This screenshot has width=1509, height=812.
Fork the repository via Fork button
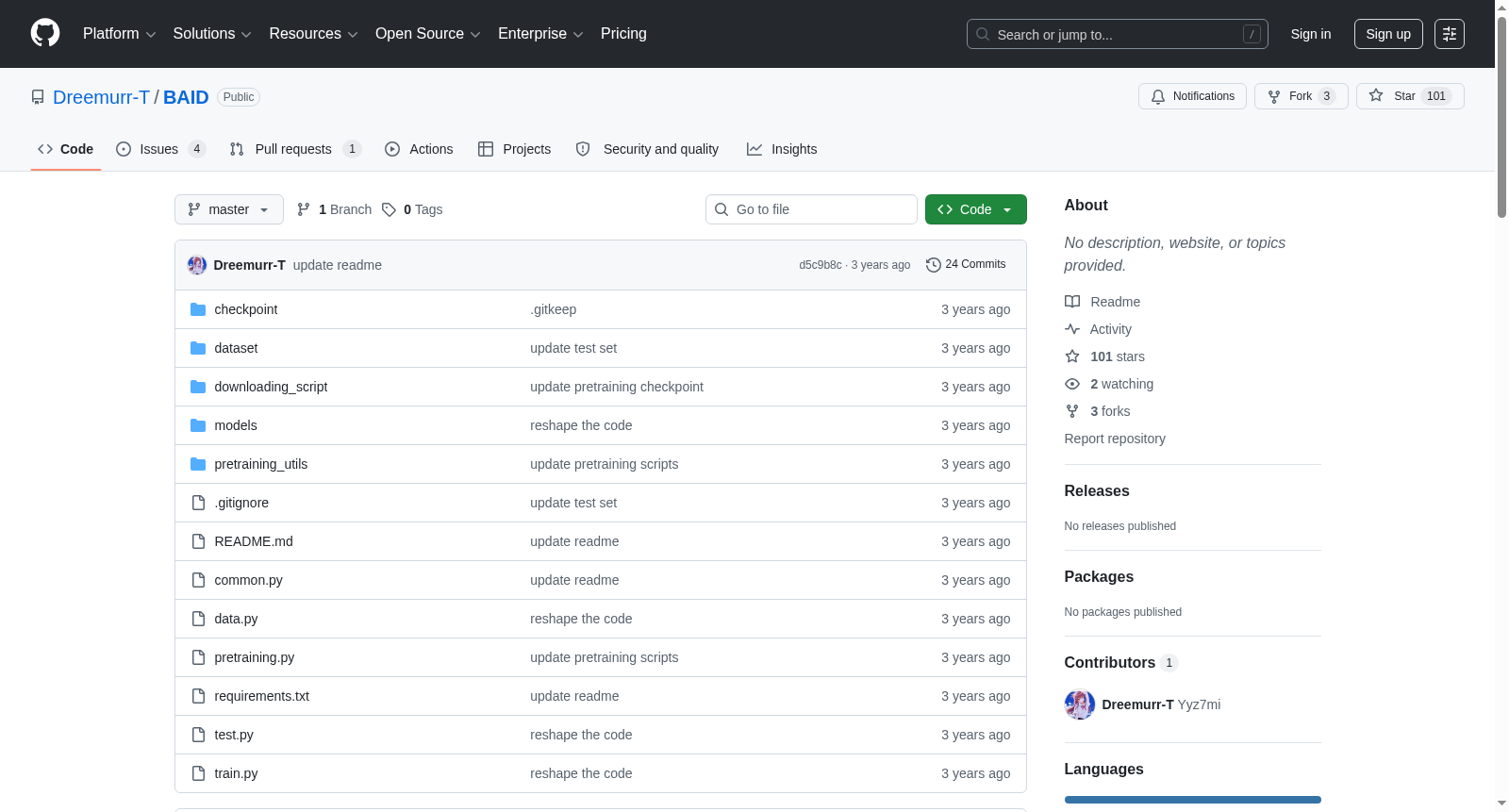[x=1301, y=96]
